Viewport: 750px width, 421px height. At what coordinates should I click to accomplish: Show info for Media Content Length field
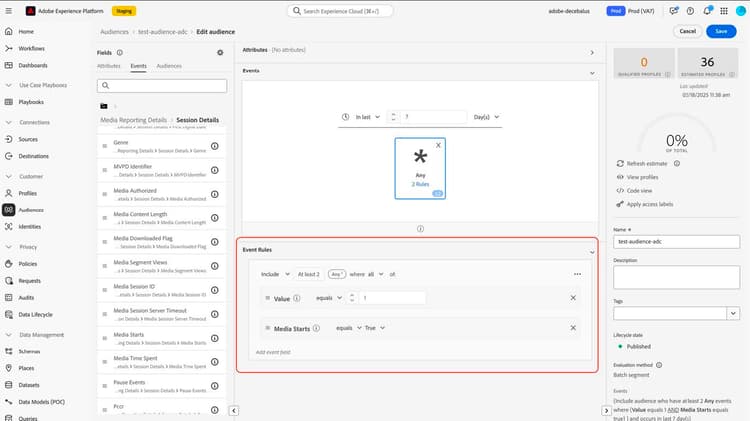pyautogui.click(x=215, y=218)
